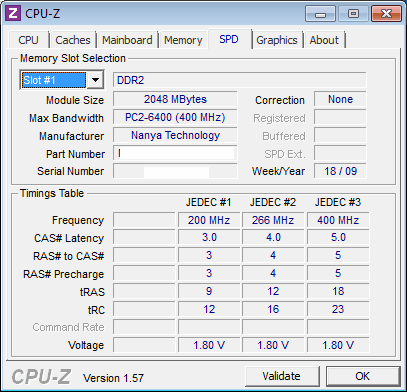The width and height of the screenshot is (407, 392).
Task: Click tRAS value 18
Action: 338,291
